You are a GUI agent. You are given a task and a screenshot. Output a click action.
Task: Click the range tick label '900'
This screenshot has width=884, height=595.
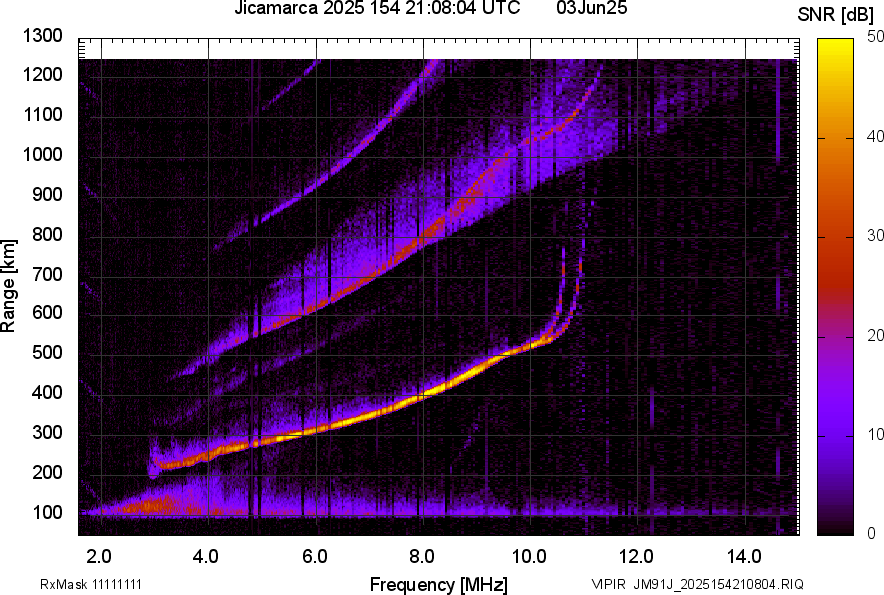tap(47, 194)
